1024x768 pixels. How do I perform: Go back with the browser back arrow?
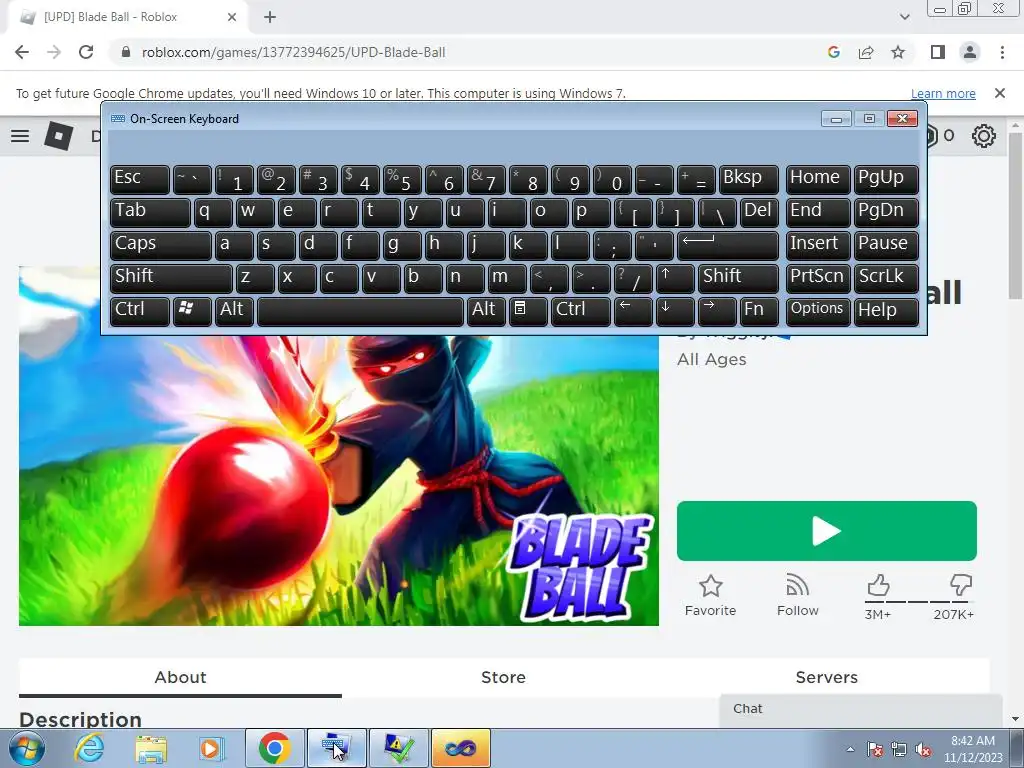tap(22, 52)
